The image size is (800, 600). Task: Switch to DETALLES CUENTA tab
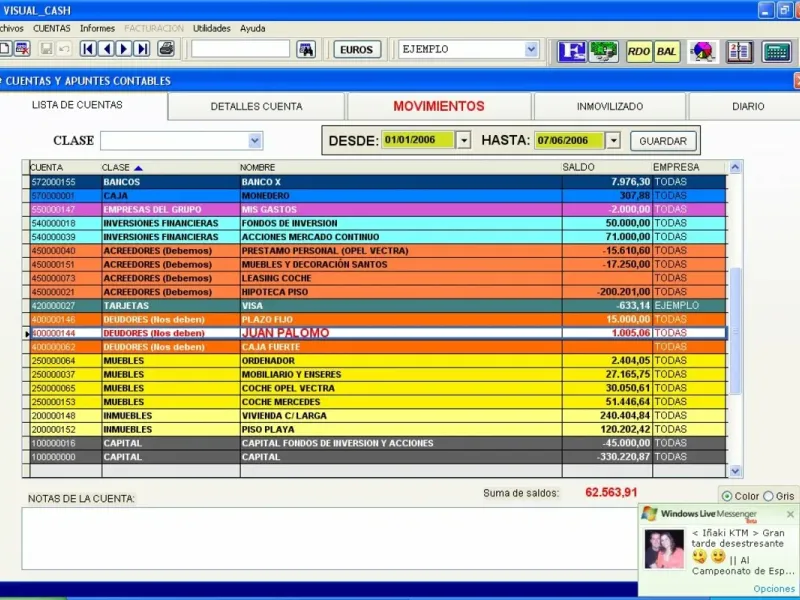click(x=256, y=107)
